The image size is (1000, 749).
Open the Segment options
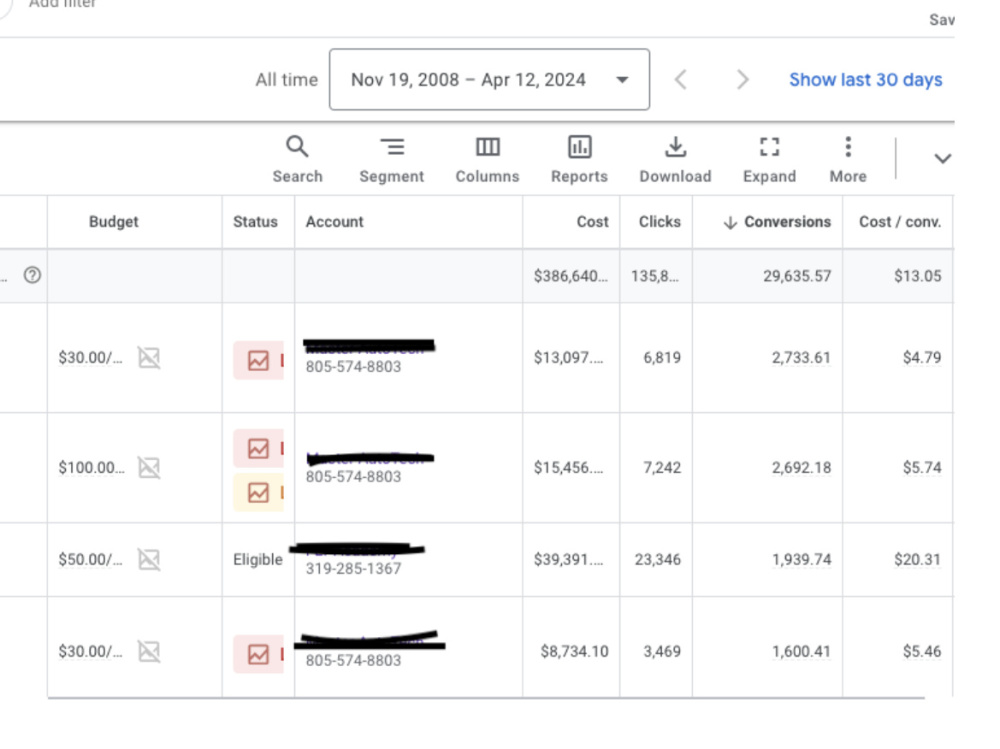392,159
